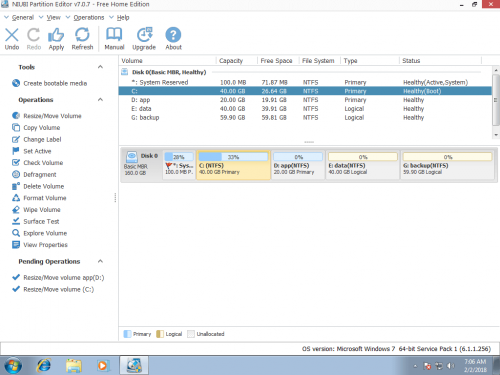This screenshot has height=375, width=500.
Task: Click Explore Volume magnifier icon
Action: point(16,233)
